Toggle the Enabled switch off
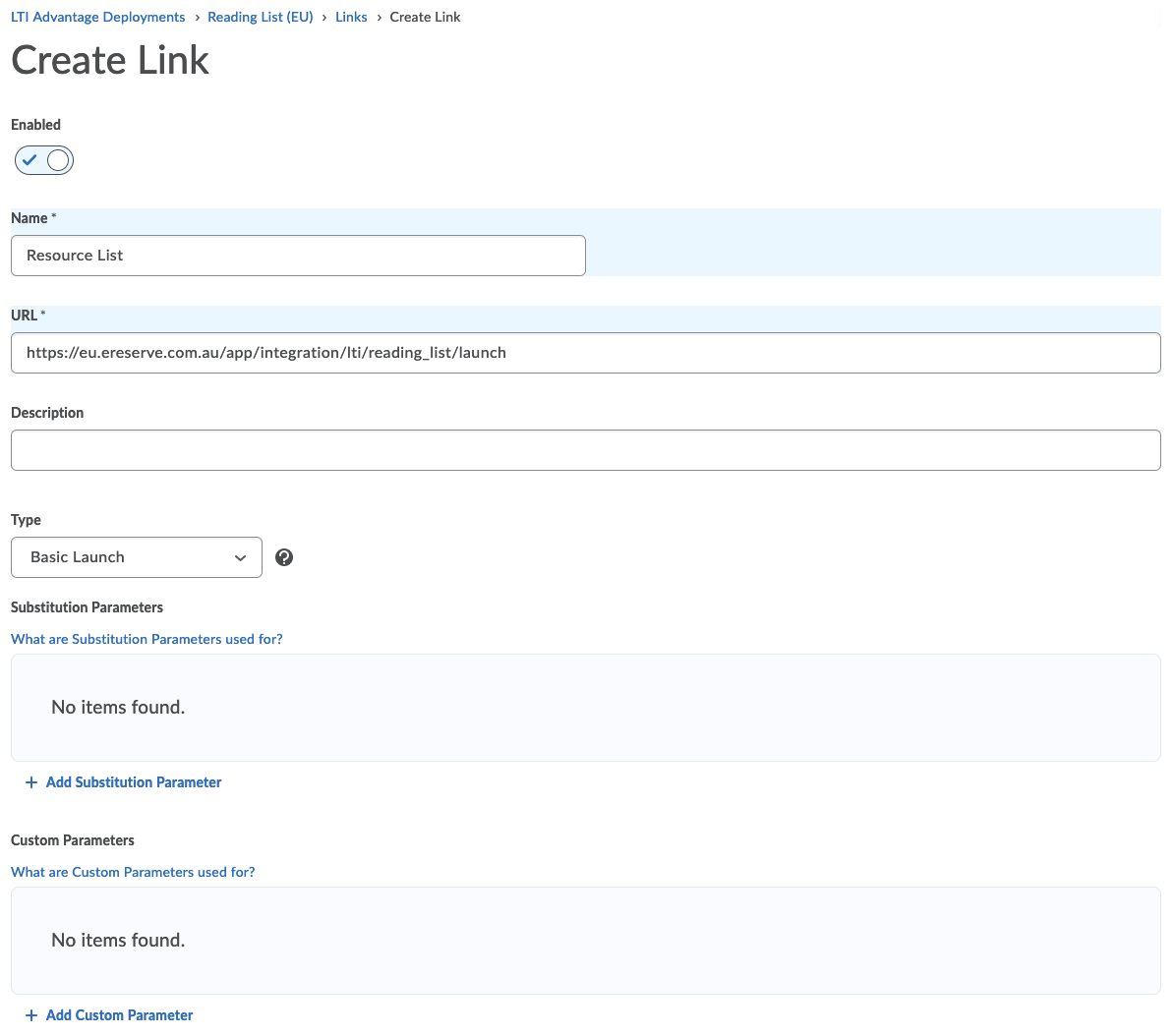The image size is (1174, 1036). coord(44,160)
